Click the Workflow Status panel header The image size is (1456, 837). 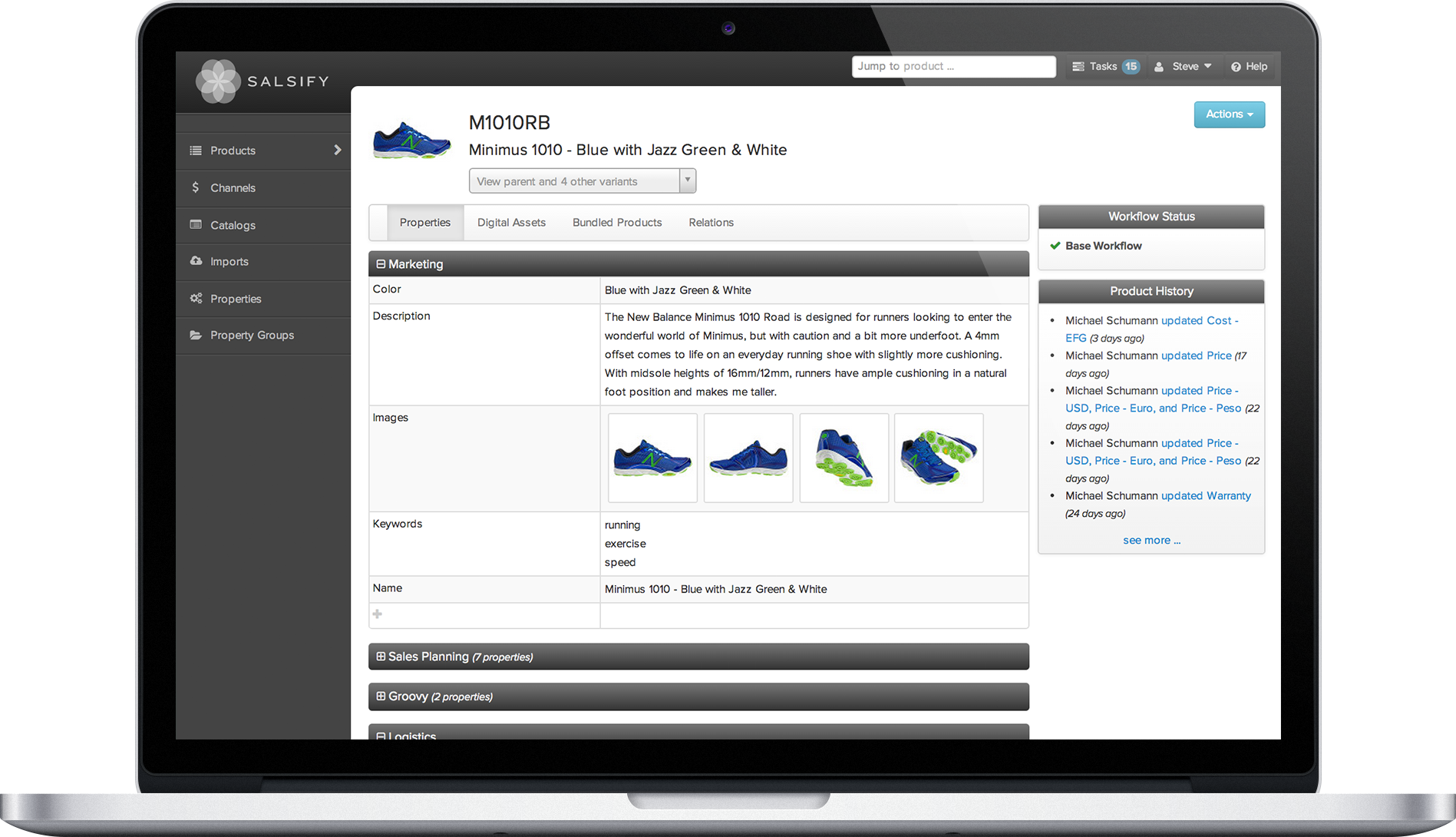(1151, 217)
